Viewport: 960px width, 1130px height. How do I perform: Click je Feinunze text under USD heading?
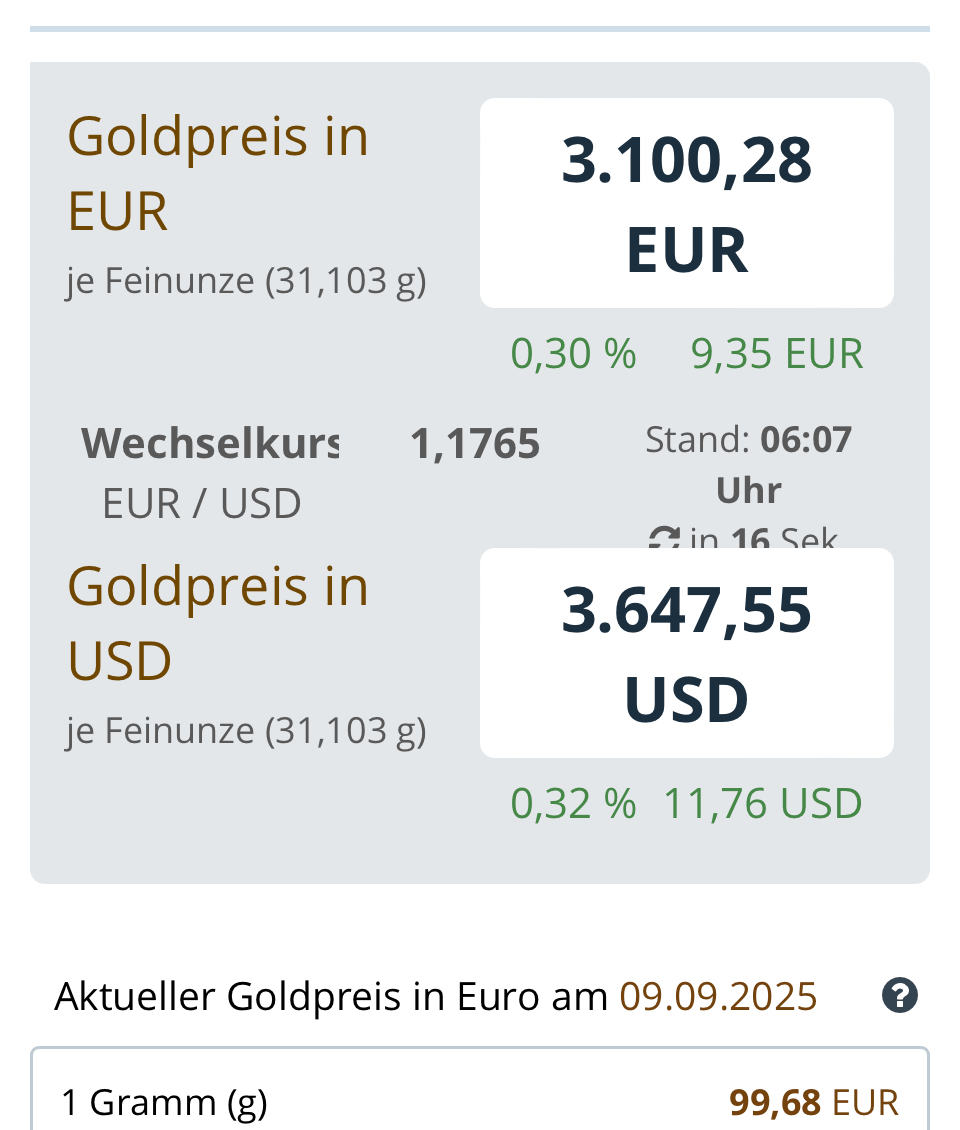click(246, 731)
